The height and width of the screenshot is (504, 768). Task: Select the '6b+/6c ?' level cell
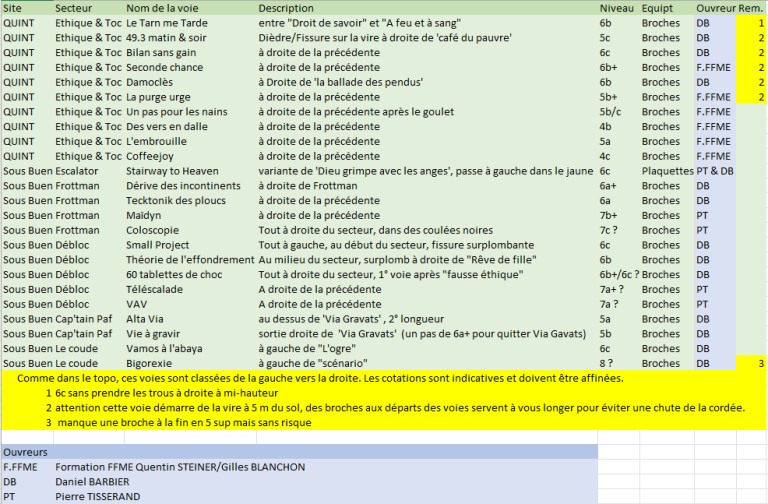click(x=618, y=274)
